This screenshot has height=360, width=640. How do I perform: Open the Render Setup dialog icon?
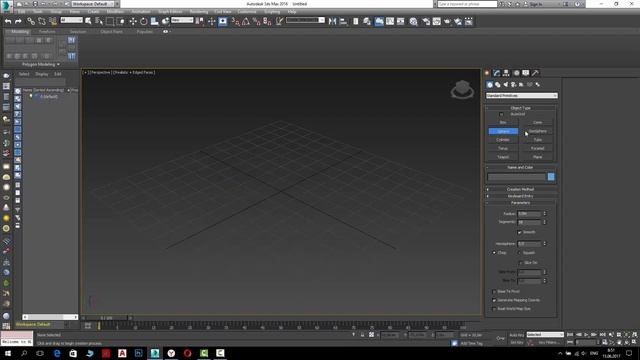tap(426, 21)
